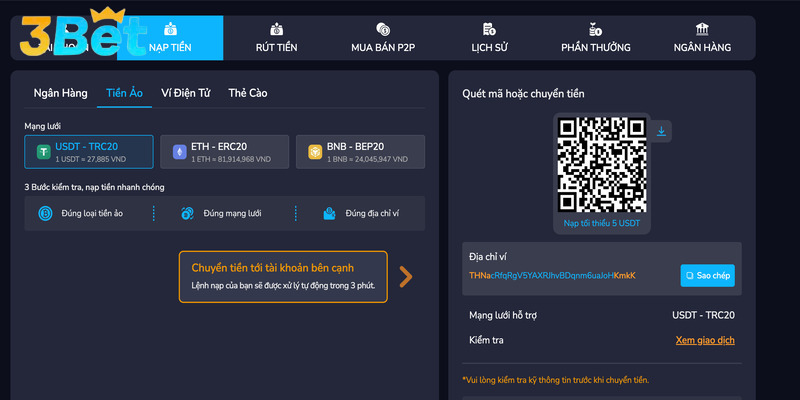Click the orange chevron arrow
Screen dimensions: 800x400
pos(406,277)
